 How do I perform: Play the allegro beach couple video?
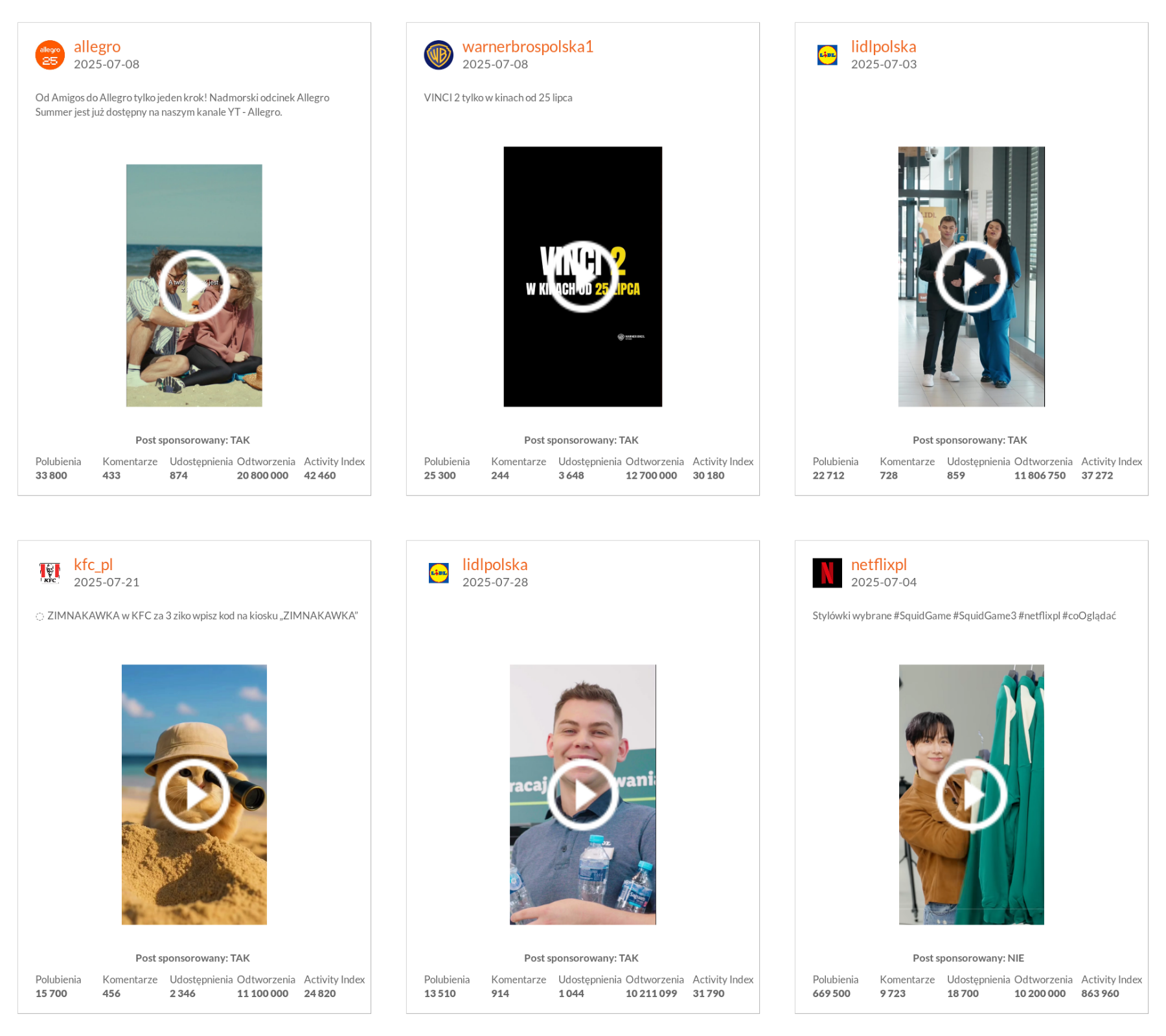point(194,285)
